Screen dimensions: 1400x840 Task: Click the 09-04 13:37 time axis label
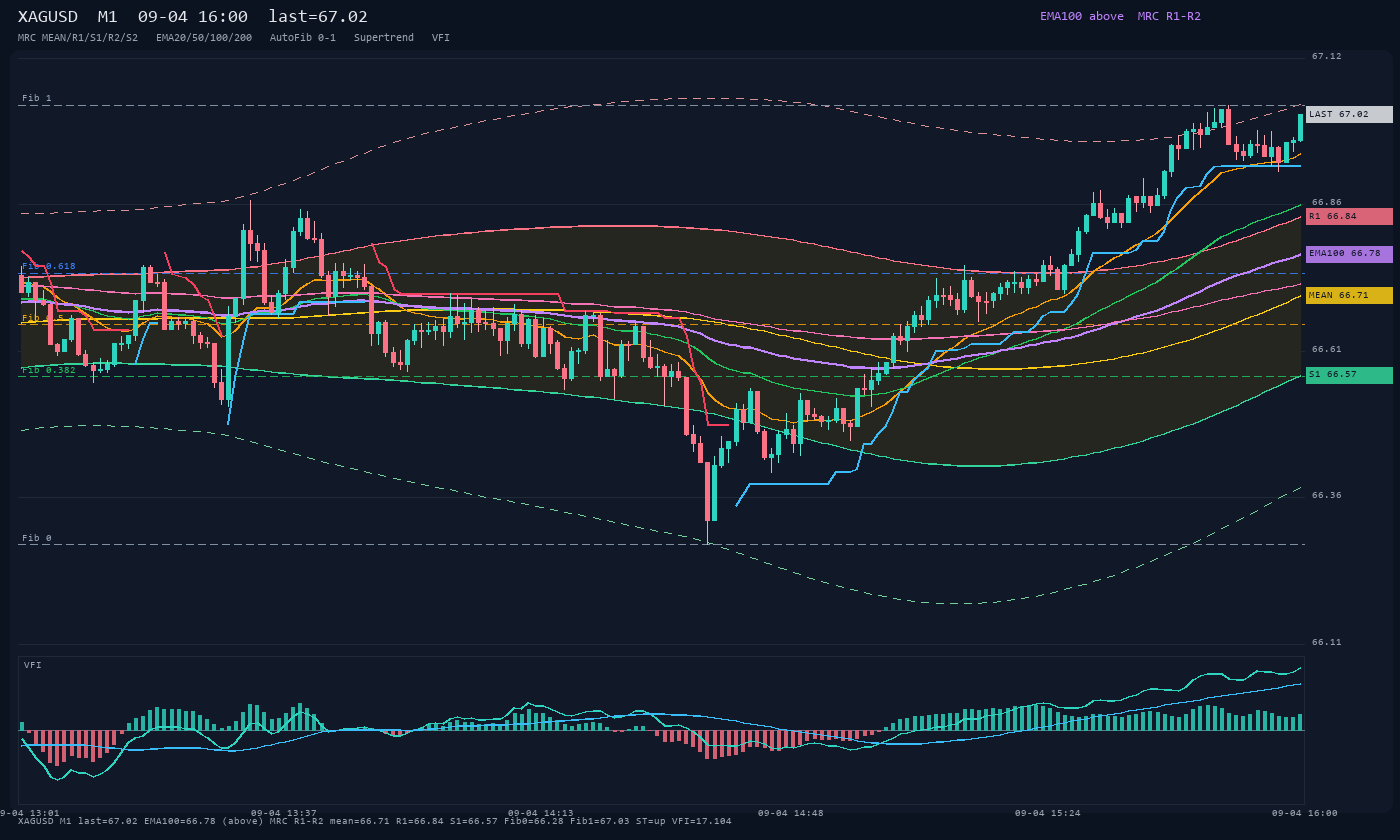[x=284, y=813]
